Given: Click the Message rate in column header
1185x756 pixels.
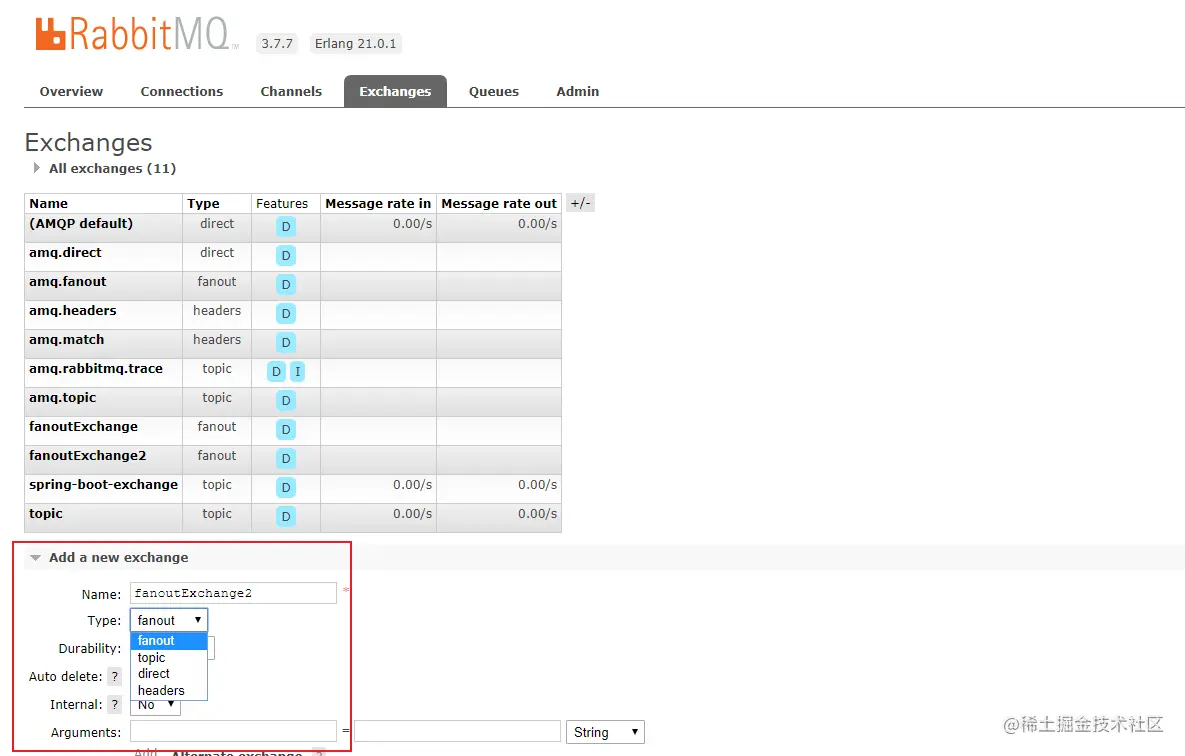Looking at the screenshot, I should tap(378, 203).
